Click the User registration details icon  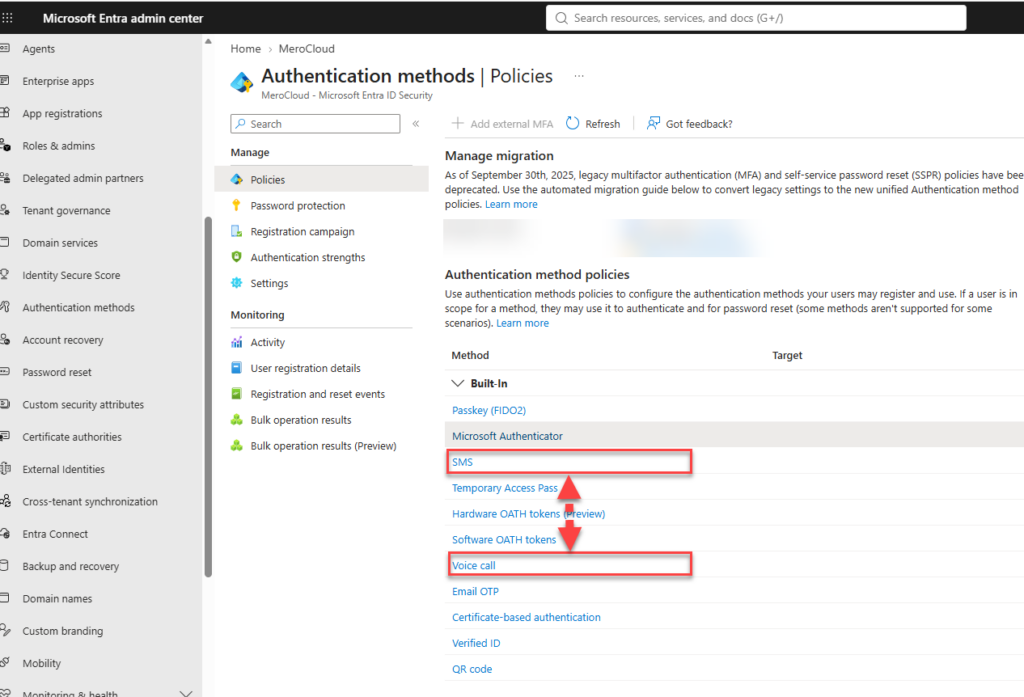[x=236, y=368]
